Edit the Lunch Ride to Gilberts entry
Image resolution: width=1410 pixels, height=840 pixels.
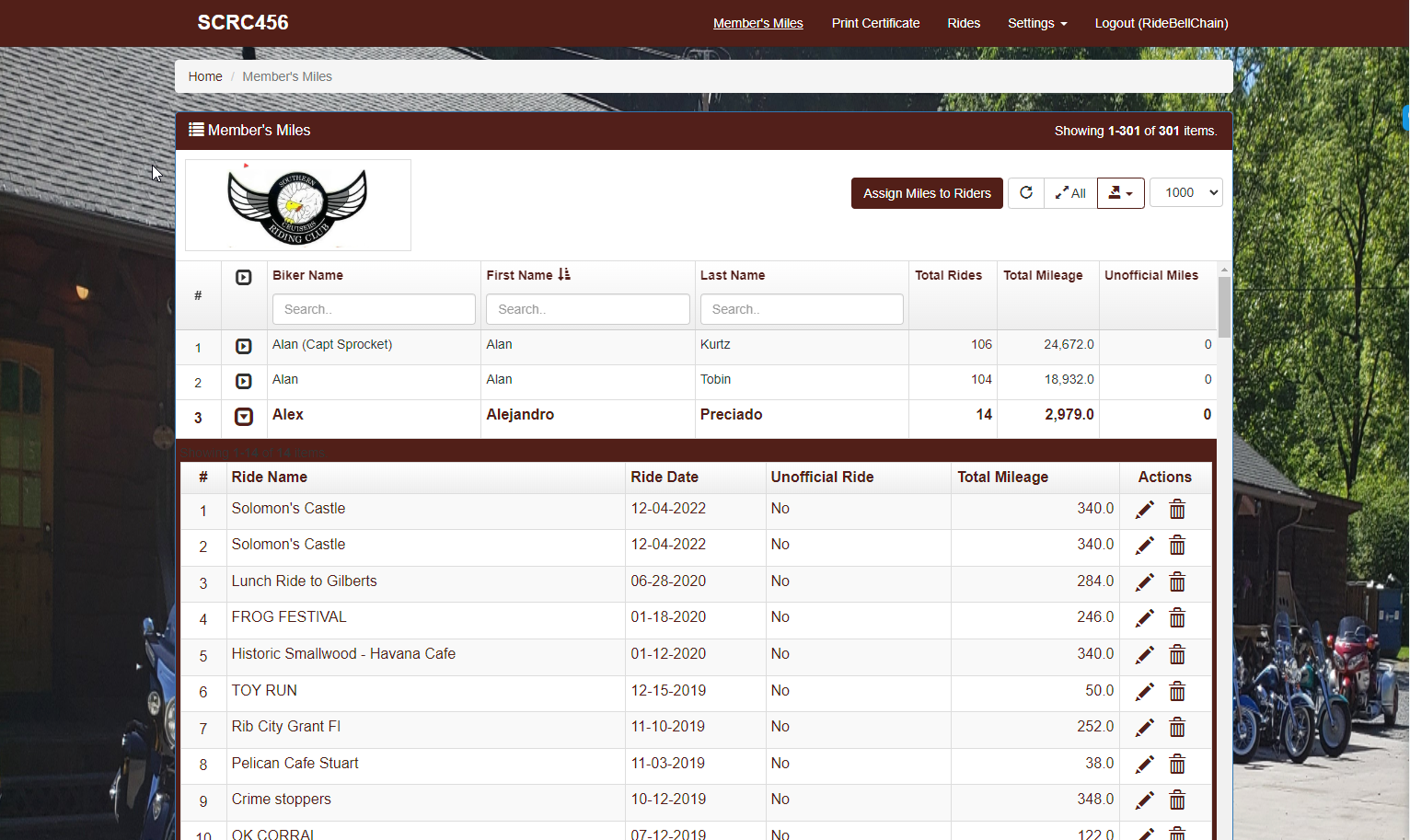point(1144,582)
